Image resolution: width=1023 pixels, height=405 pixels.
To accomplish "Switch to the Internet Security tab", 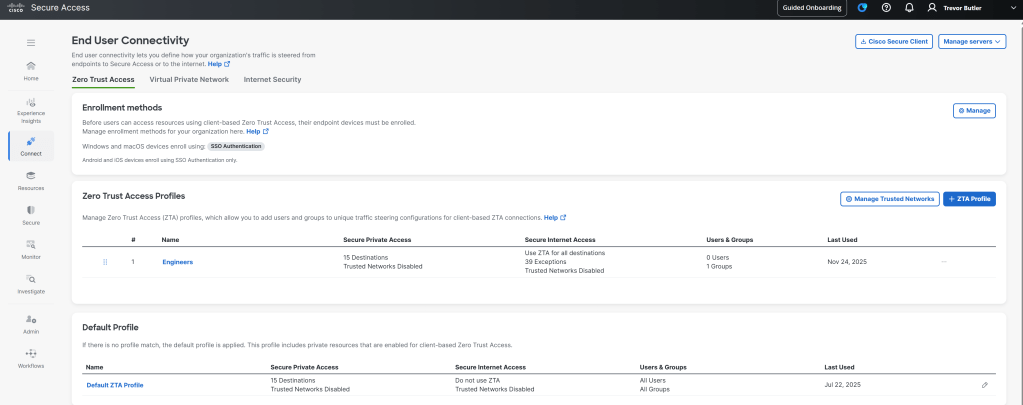I will click(272, 79).
